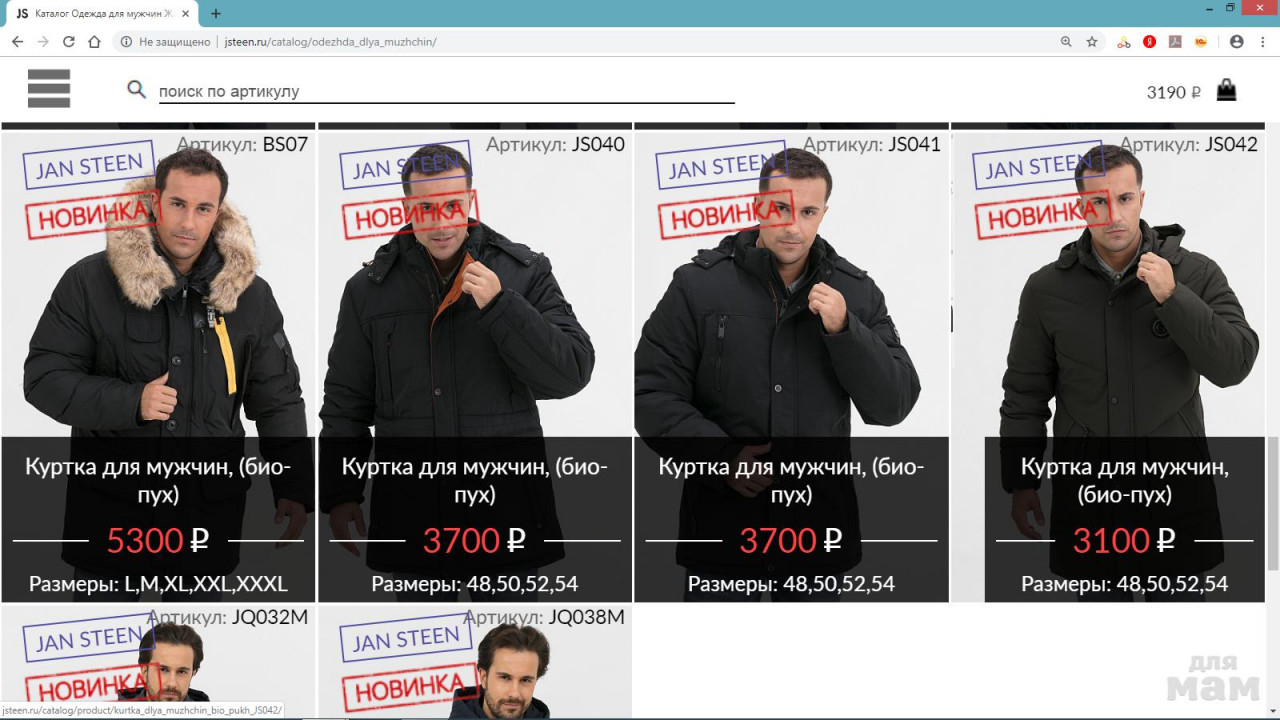
Task: Open the Chrome profile avatar
Action: click(1237, 42)
